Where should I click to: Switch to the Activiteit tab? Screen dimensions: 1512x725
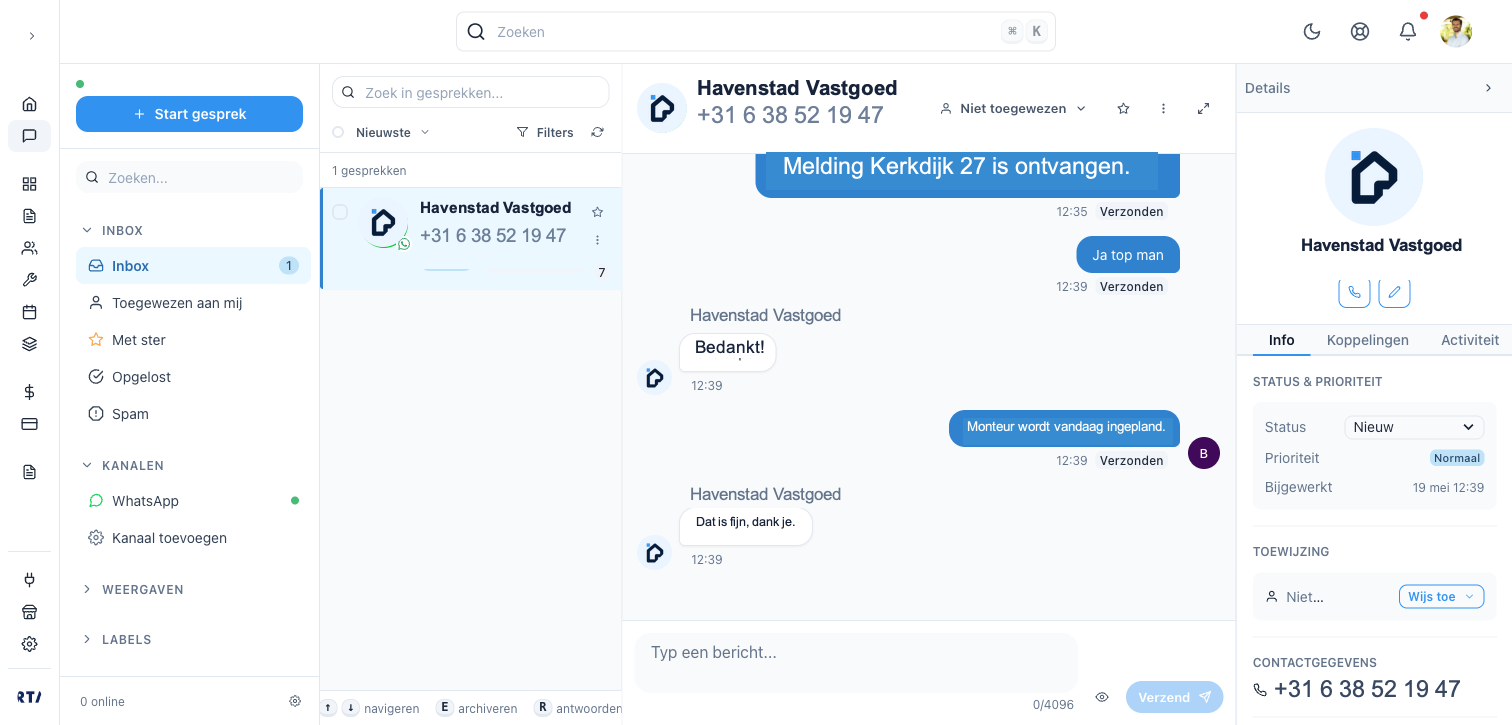click(1470, 340)
